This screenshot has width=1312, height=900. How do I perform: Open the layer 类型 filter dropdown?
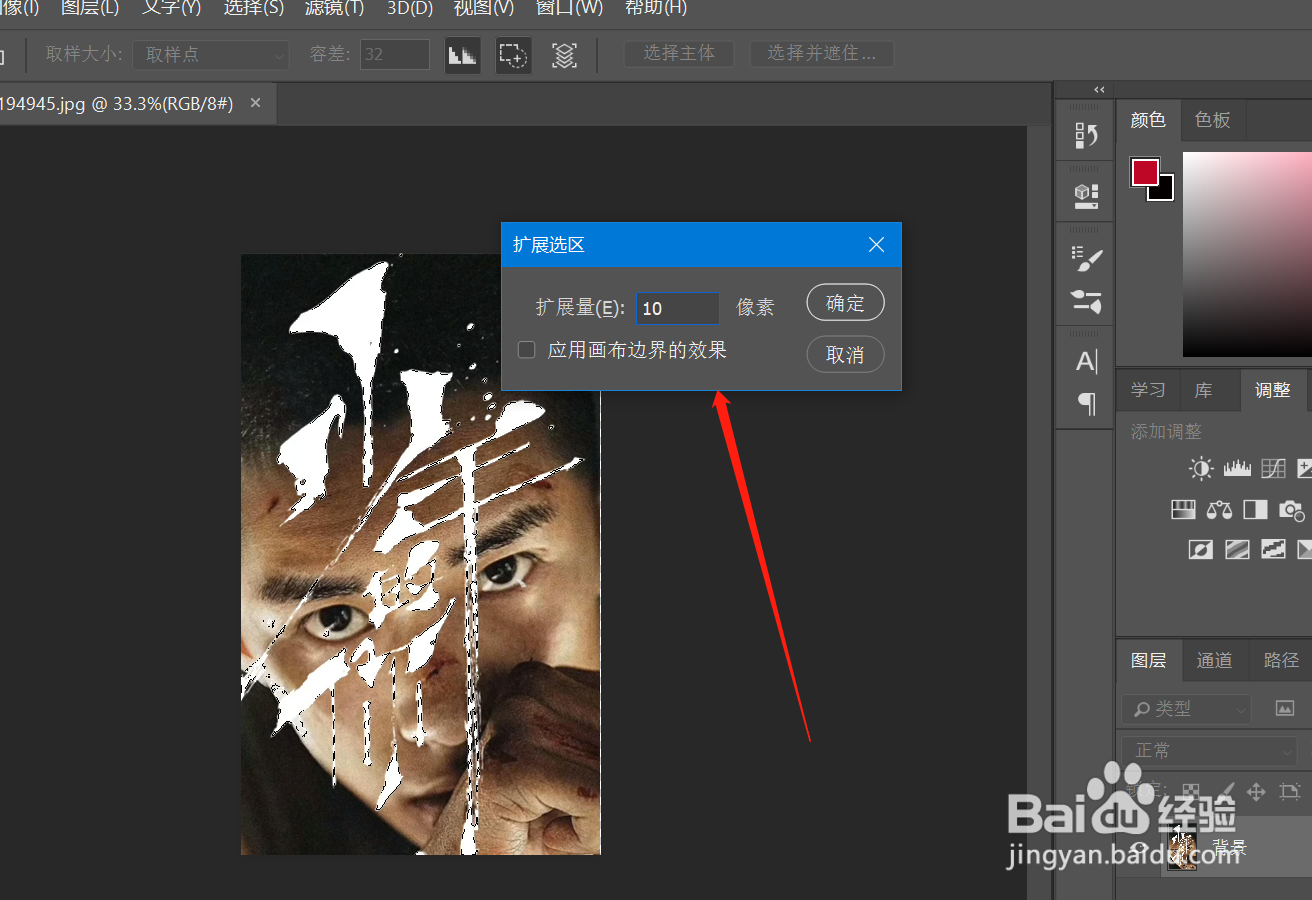click(1186, 708)
